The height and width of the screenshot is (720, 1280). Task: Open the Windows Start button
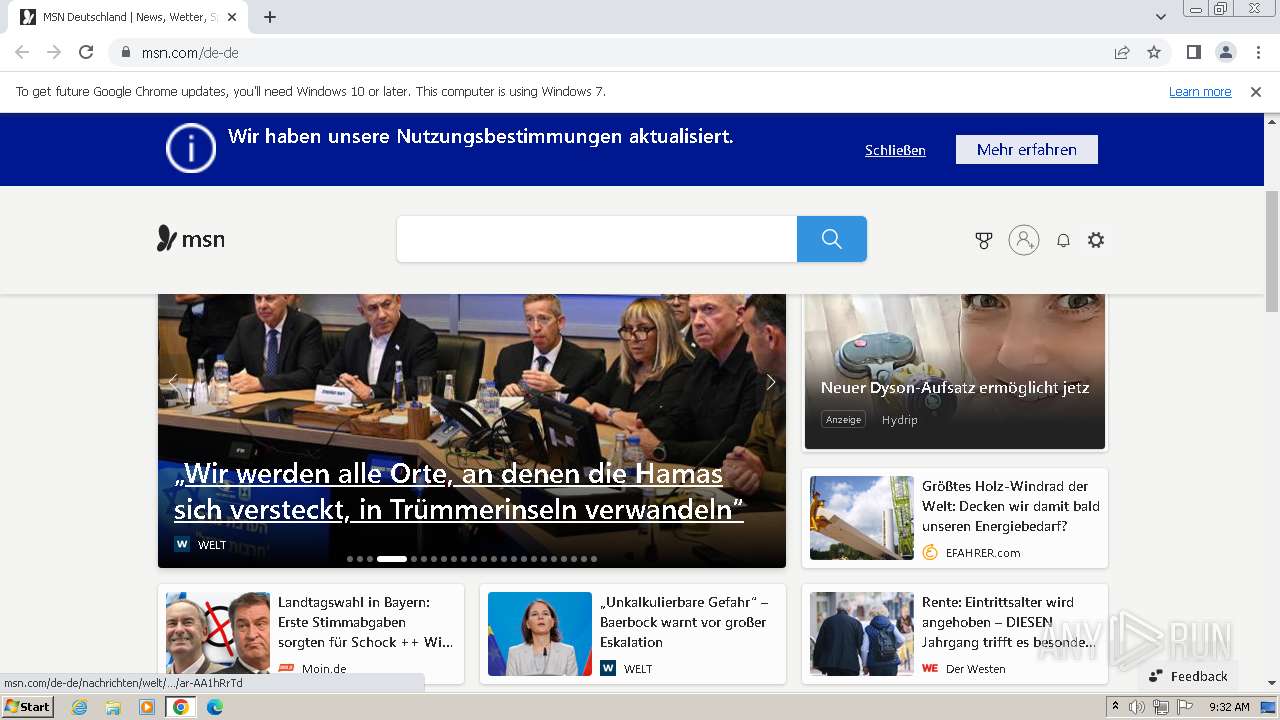coord(28,707)
